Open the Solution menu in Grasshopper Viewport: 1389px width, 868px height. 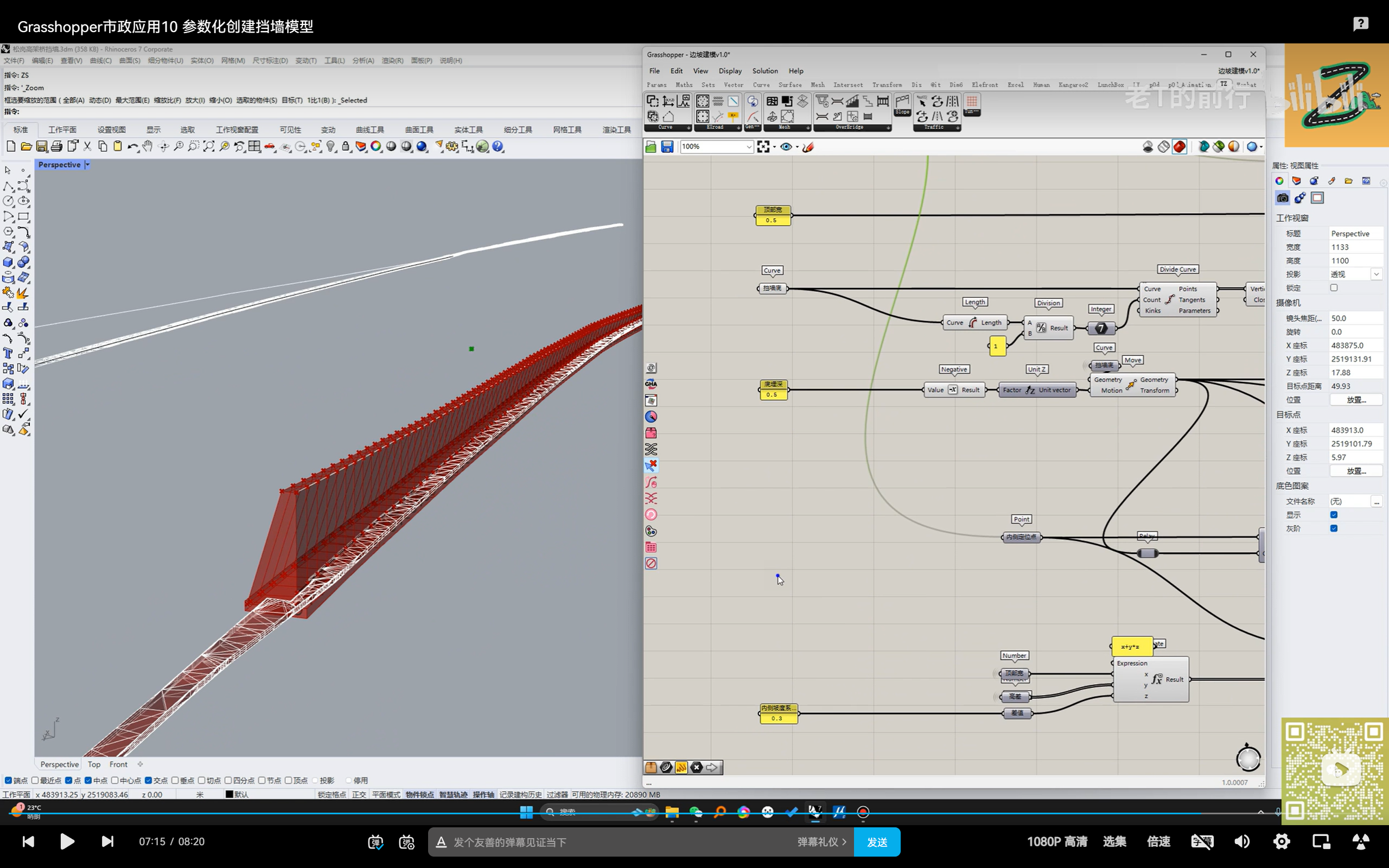click(764, 71)
